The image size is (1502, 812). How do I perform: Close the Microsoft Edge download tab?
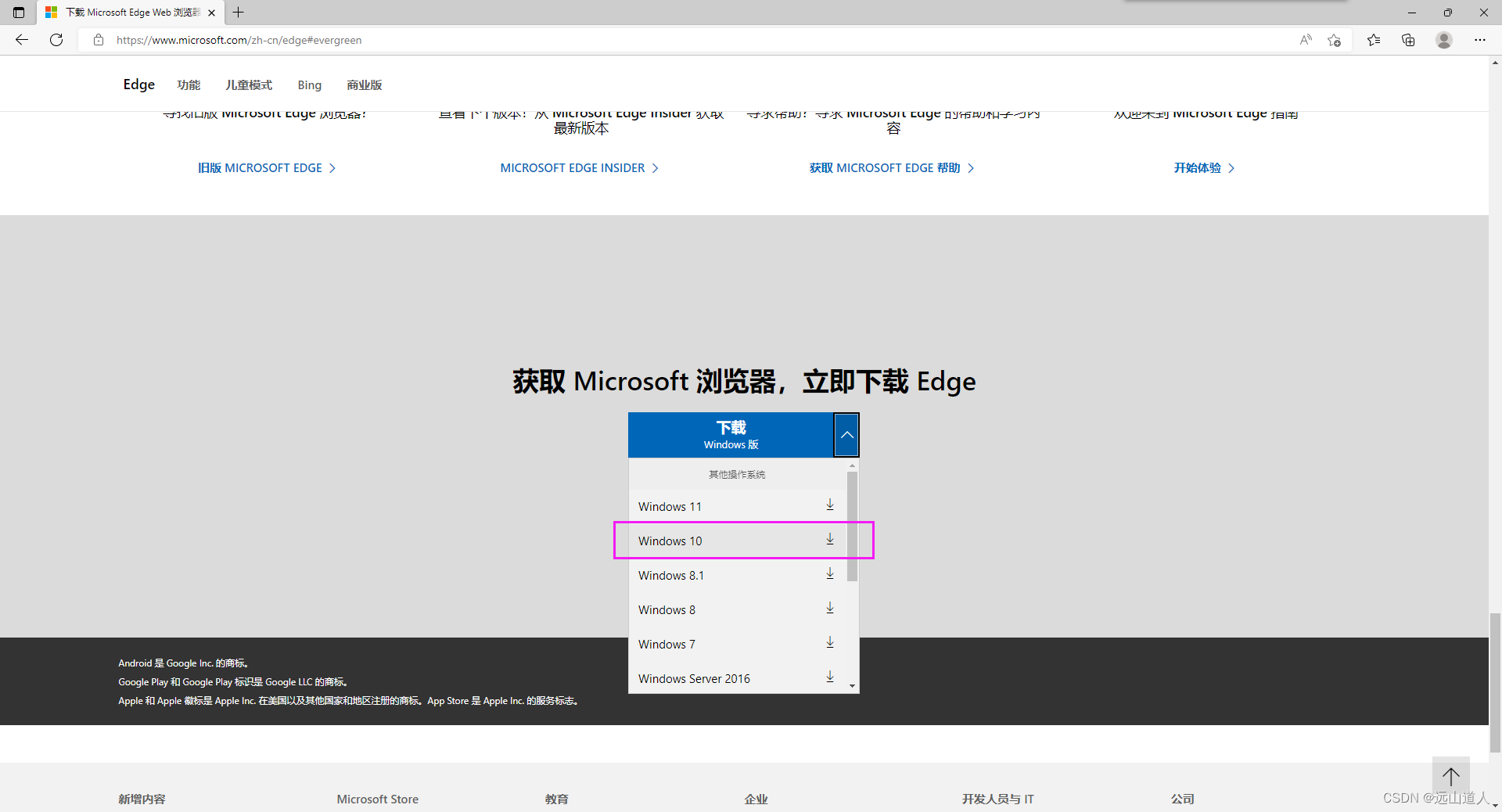click(x=211, y=13)
